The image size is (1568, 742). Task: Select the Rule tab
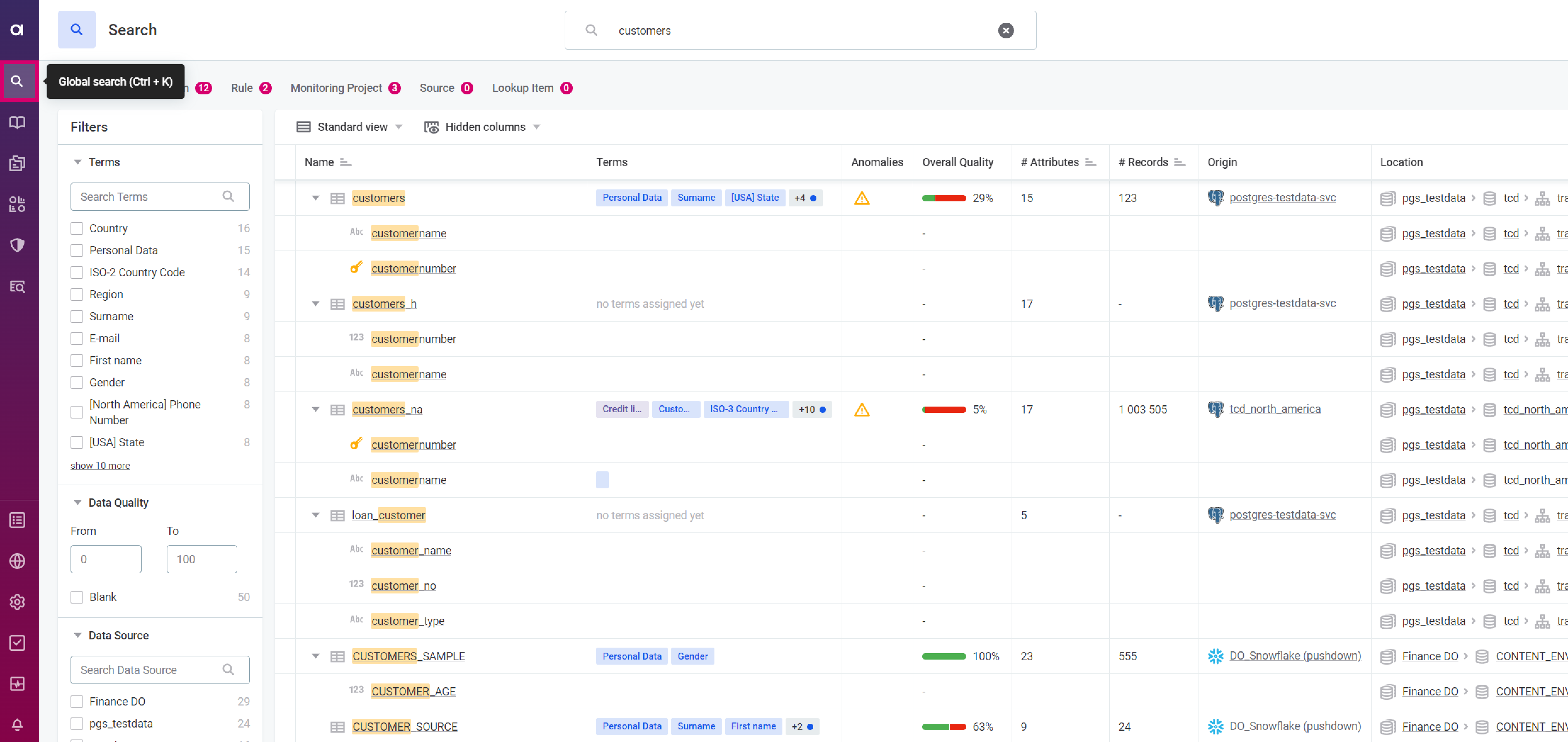point(242,88)
